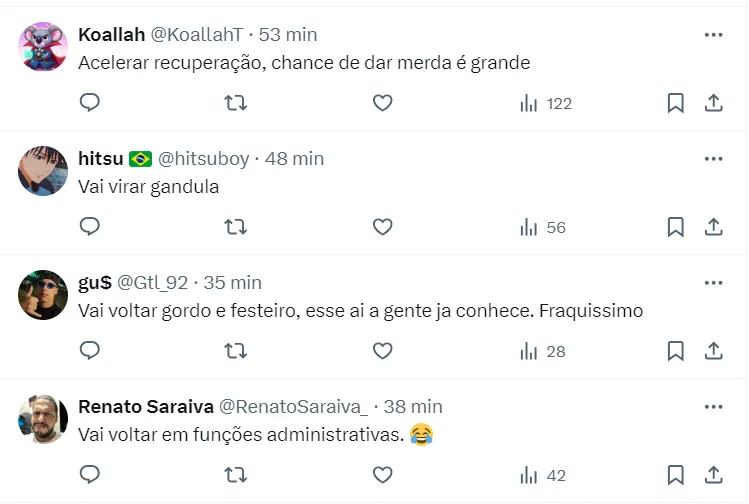Open the Renato Saraiva profile name

pyautogui.click(x=145, y=407)
